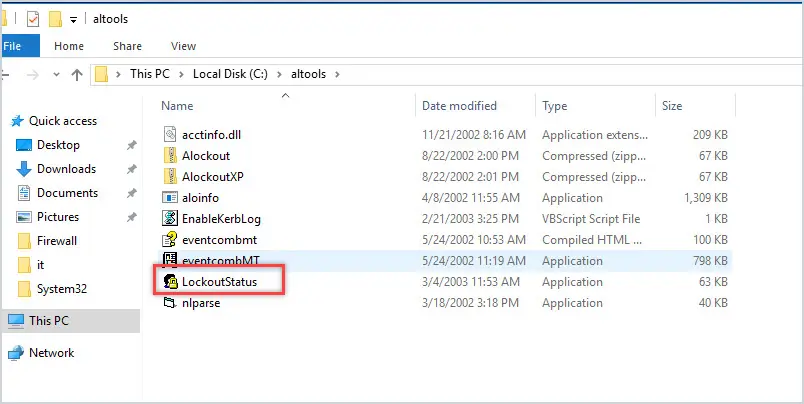Viewport: 804px width, 404px height.
Task: Sort by the Date modified column header
Action: (459, 106)
